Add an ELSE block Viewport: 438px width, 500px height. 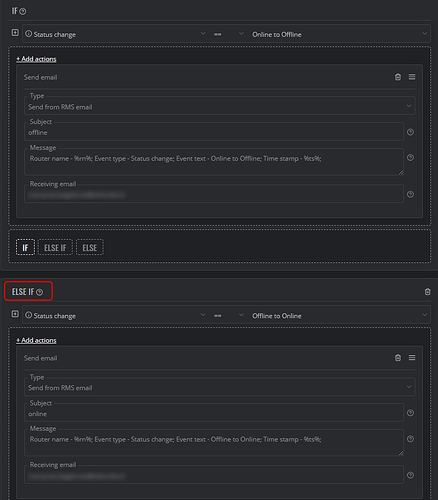point(90,247)
